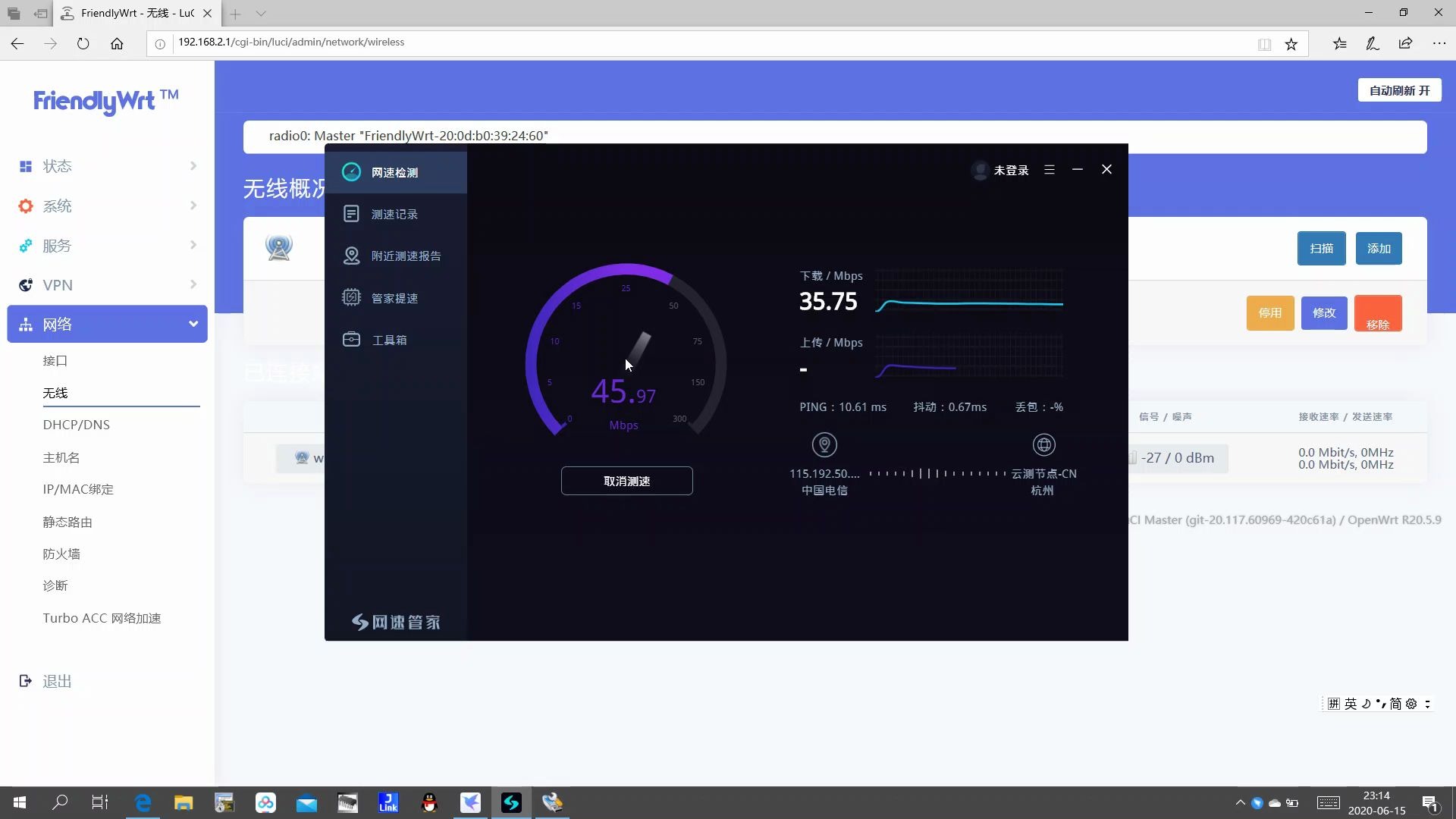Viewport: 1456px width, 819px height.
Task: Click the 115.192.50.... IP address text
Action: (824, 473)
